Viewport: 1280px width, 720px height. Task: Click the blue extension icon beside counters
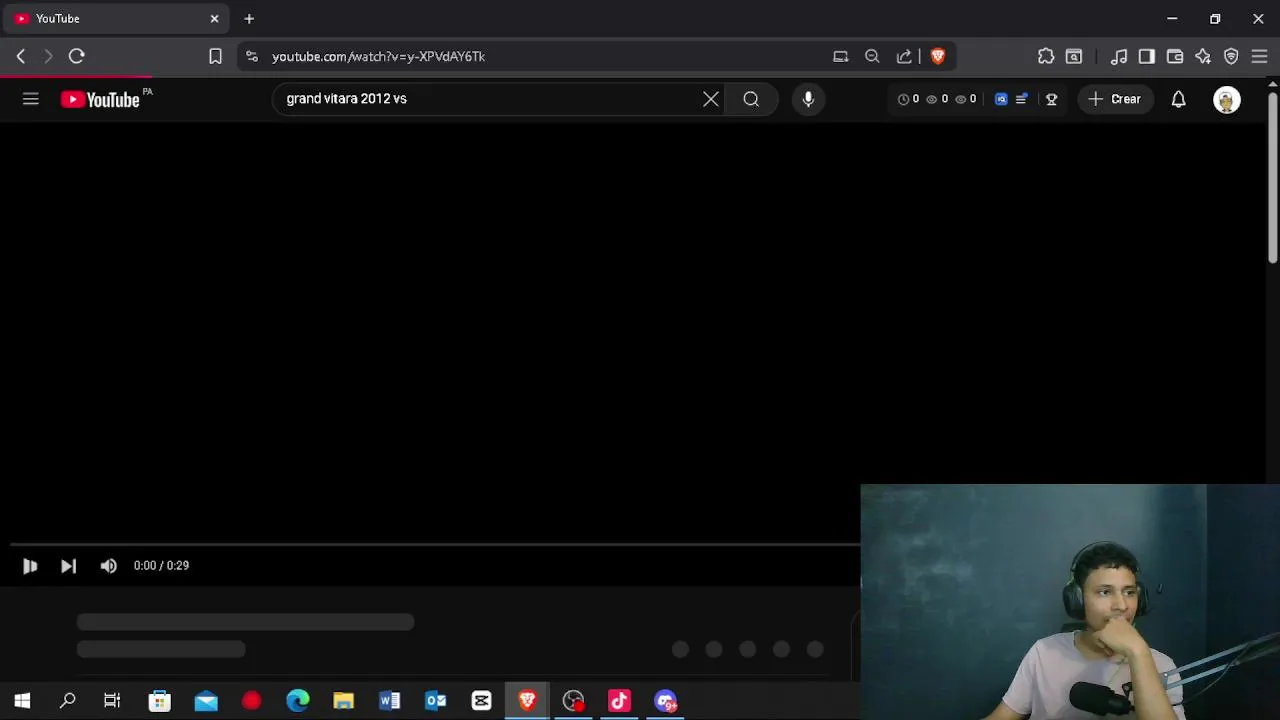1001,99
